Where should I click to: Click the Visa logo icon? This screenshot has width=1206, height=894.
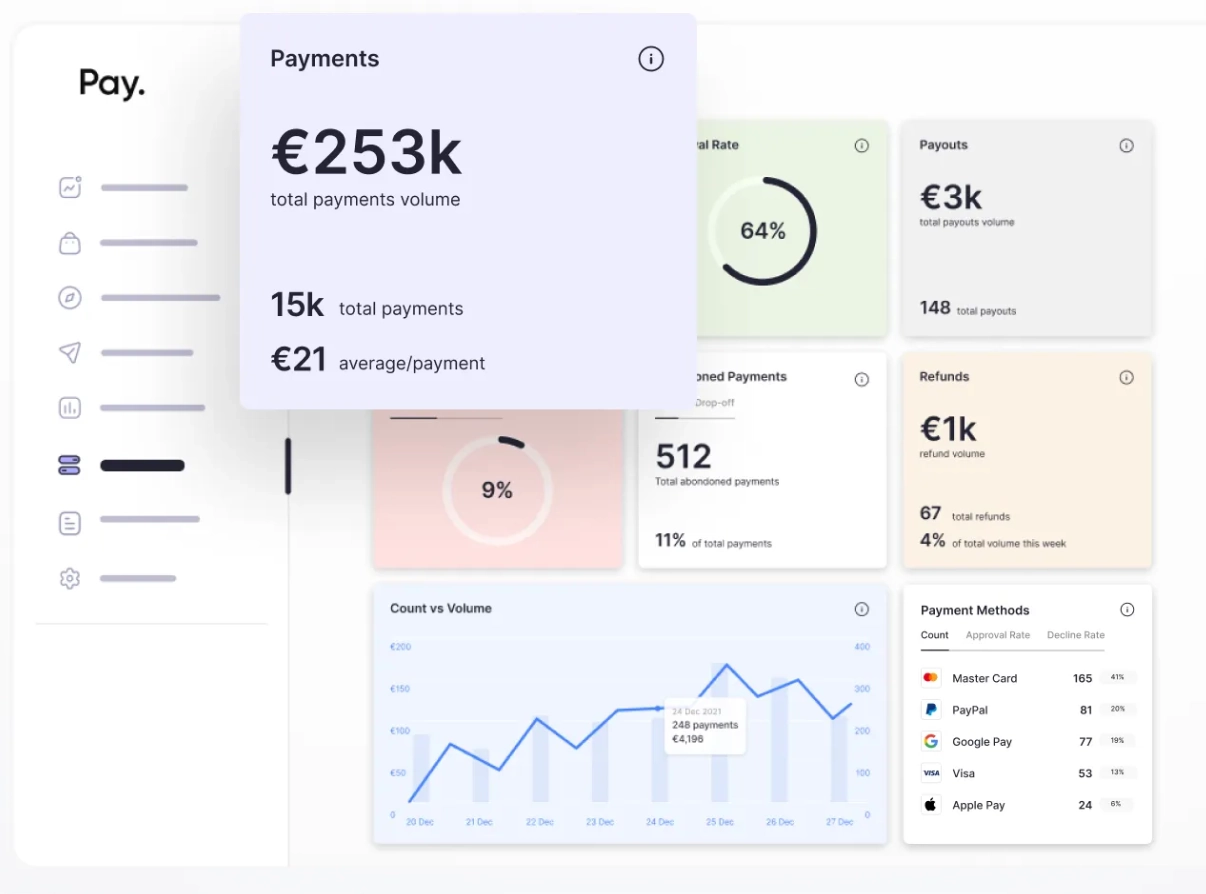coord(931,773)
